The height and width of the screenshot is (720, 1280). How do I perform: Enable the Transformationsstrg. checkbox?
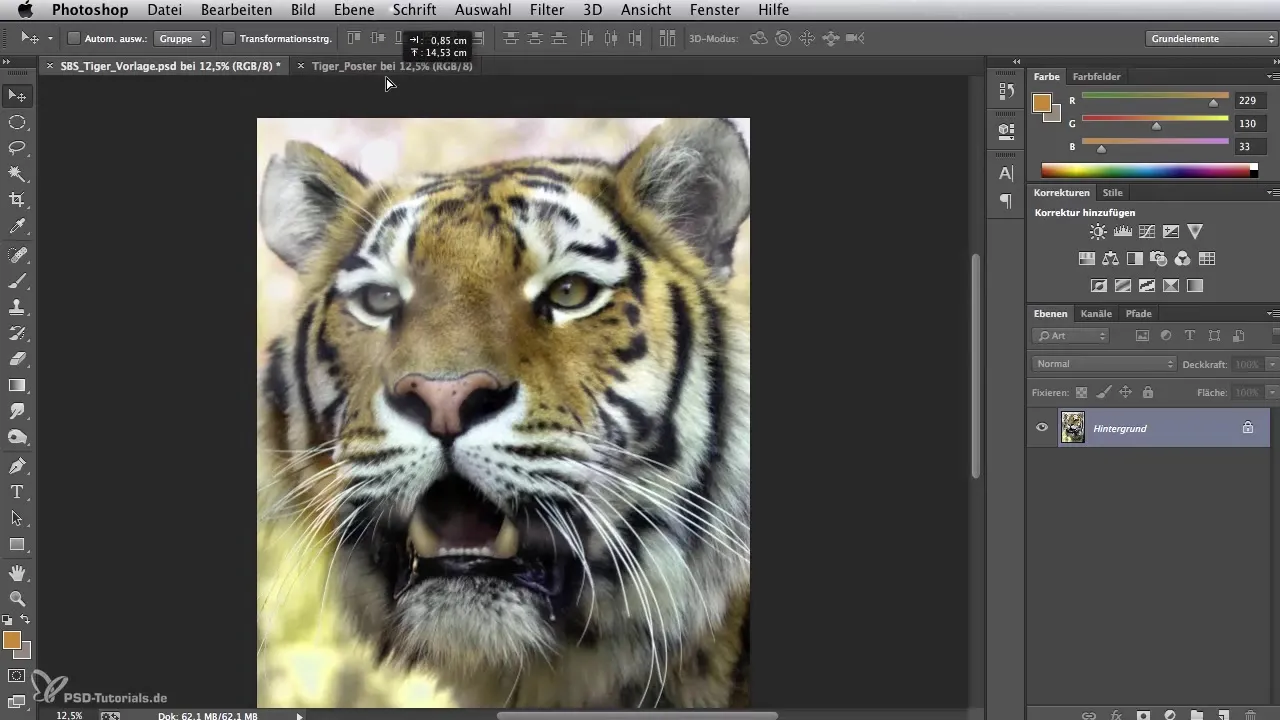(229, 38)
